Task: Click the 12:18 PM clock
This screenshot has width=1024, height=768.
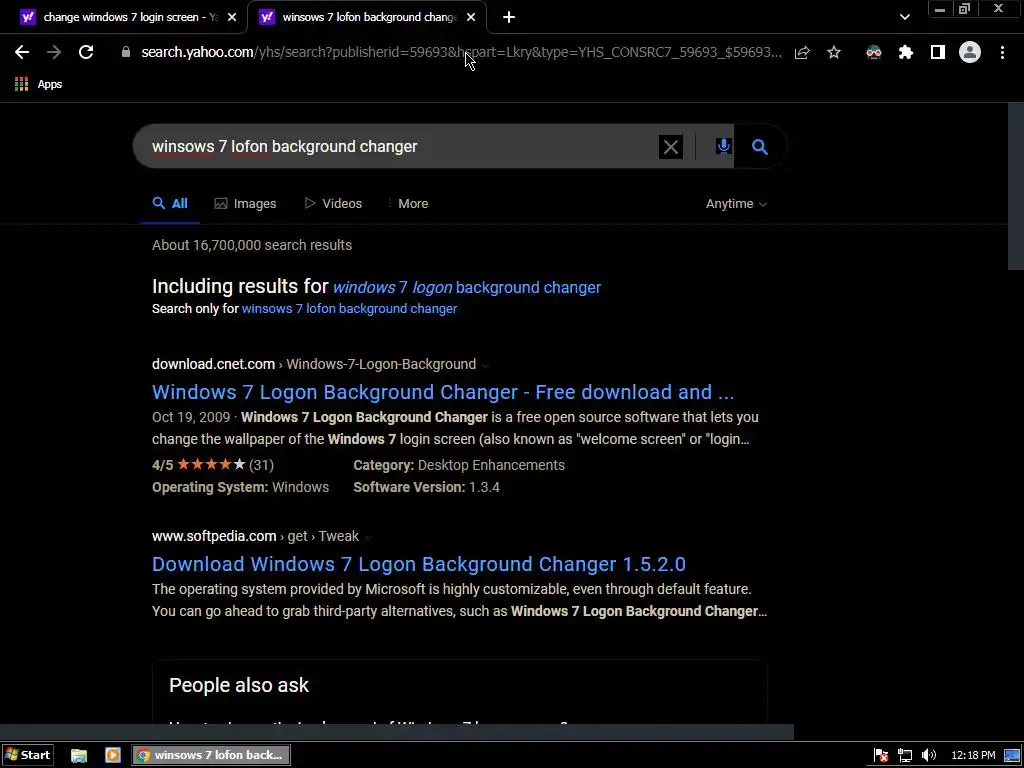Action: pos(973,756)
